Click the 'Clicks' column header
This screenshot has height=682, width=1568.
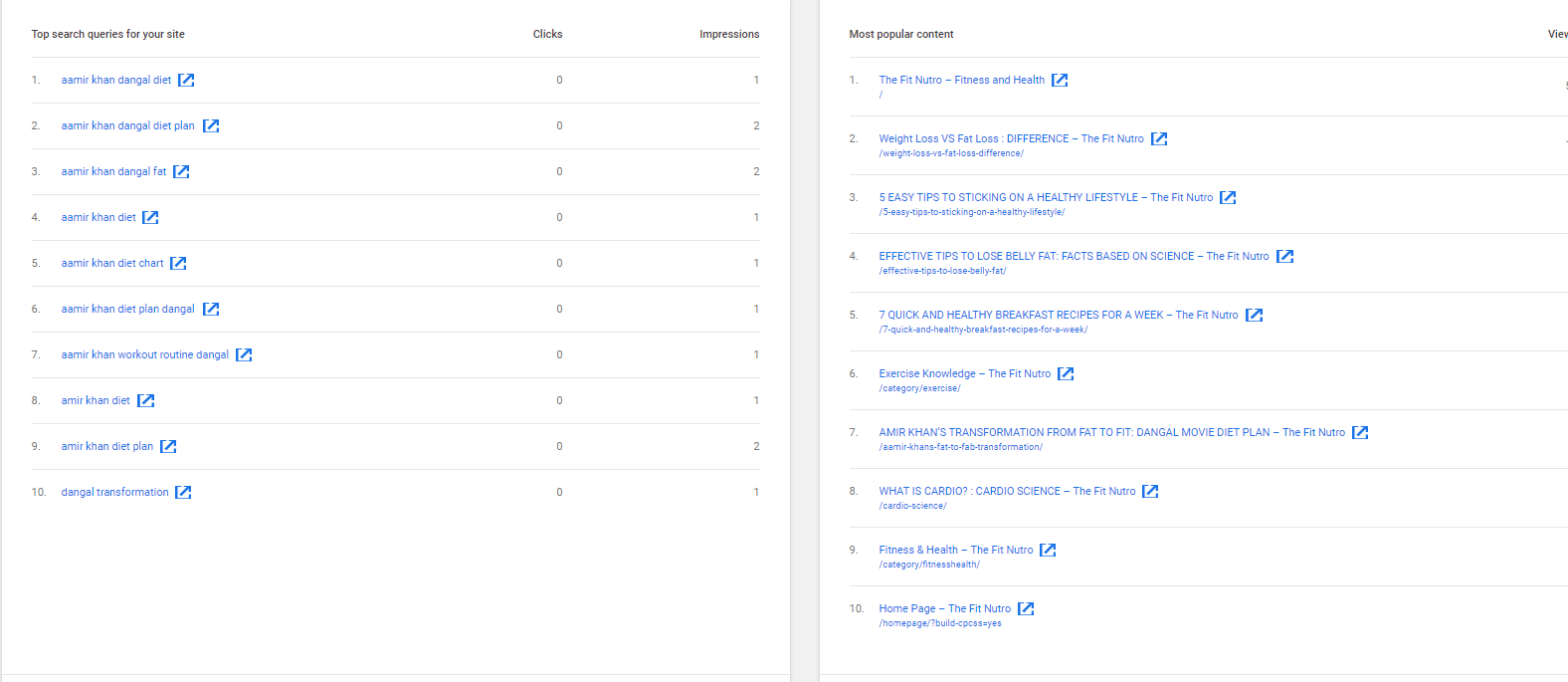[547, 34]
